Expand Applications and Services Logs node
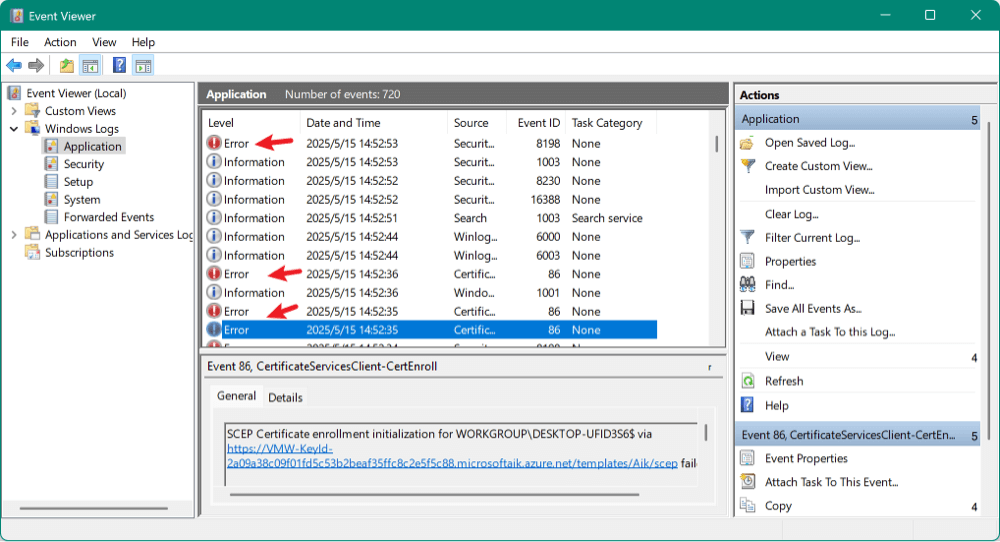 (14, 235)
